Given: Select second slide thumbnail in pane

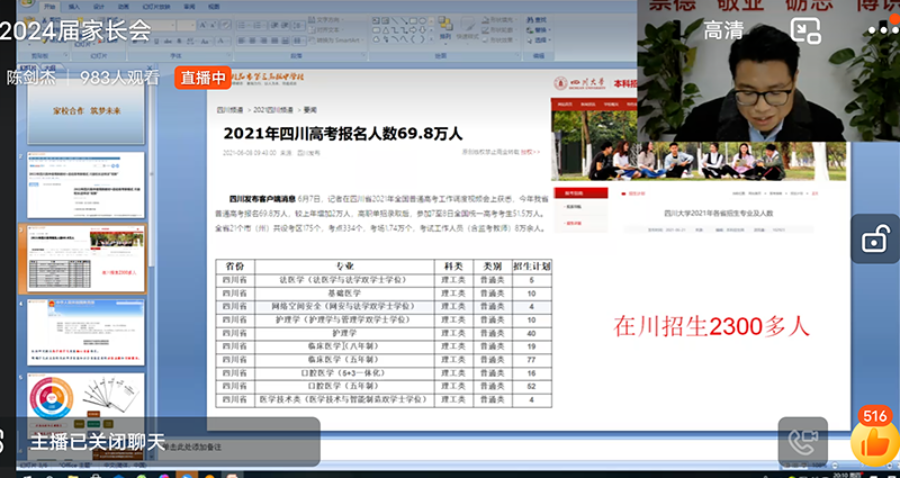Looking at the screenshot, I should [86, 185].
